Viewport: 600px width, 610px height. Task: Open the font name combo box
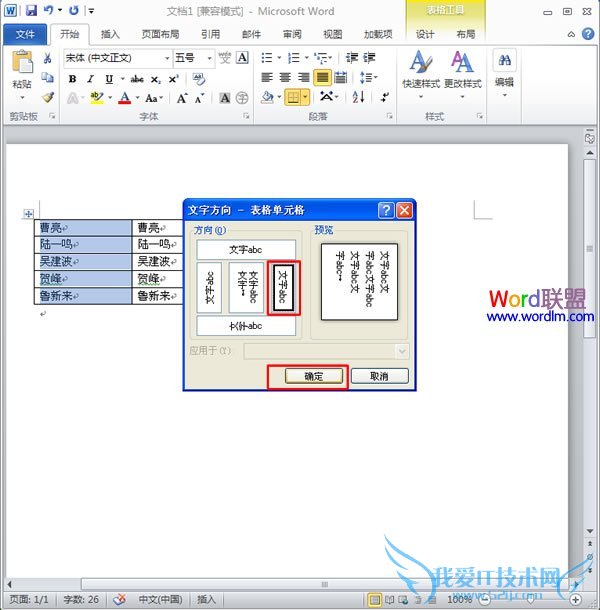[x=117, y=58]
